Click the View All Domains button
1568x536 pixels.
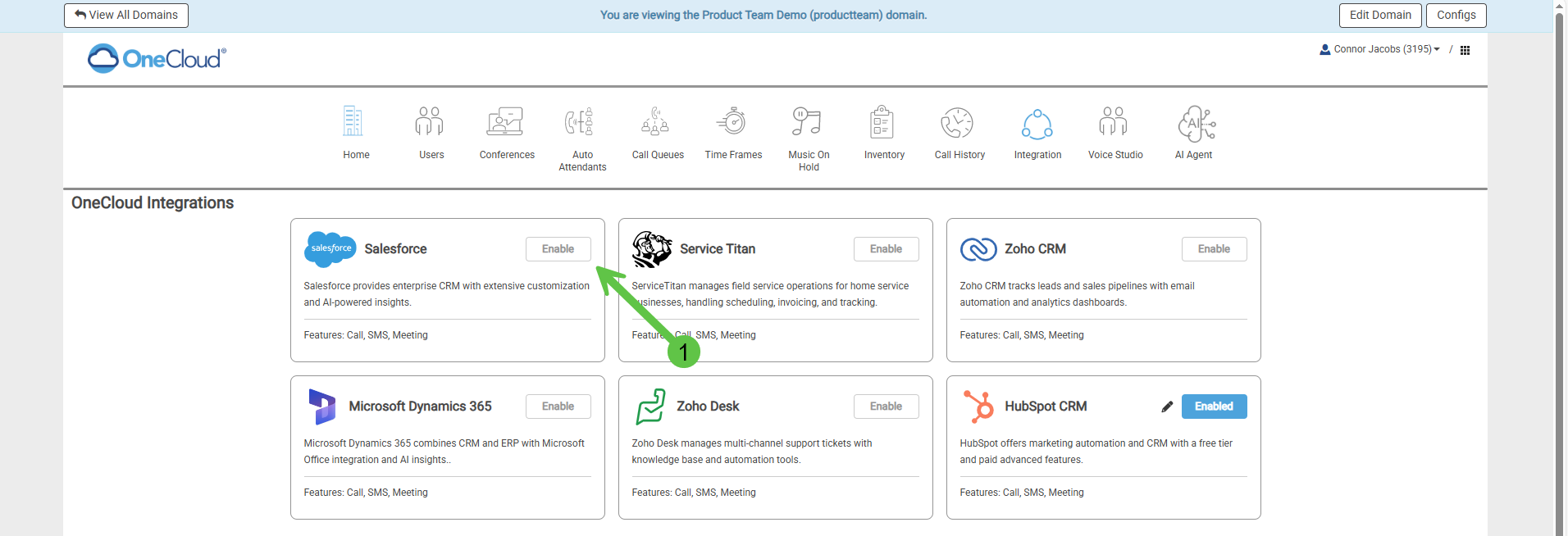coord(126,16)
